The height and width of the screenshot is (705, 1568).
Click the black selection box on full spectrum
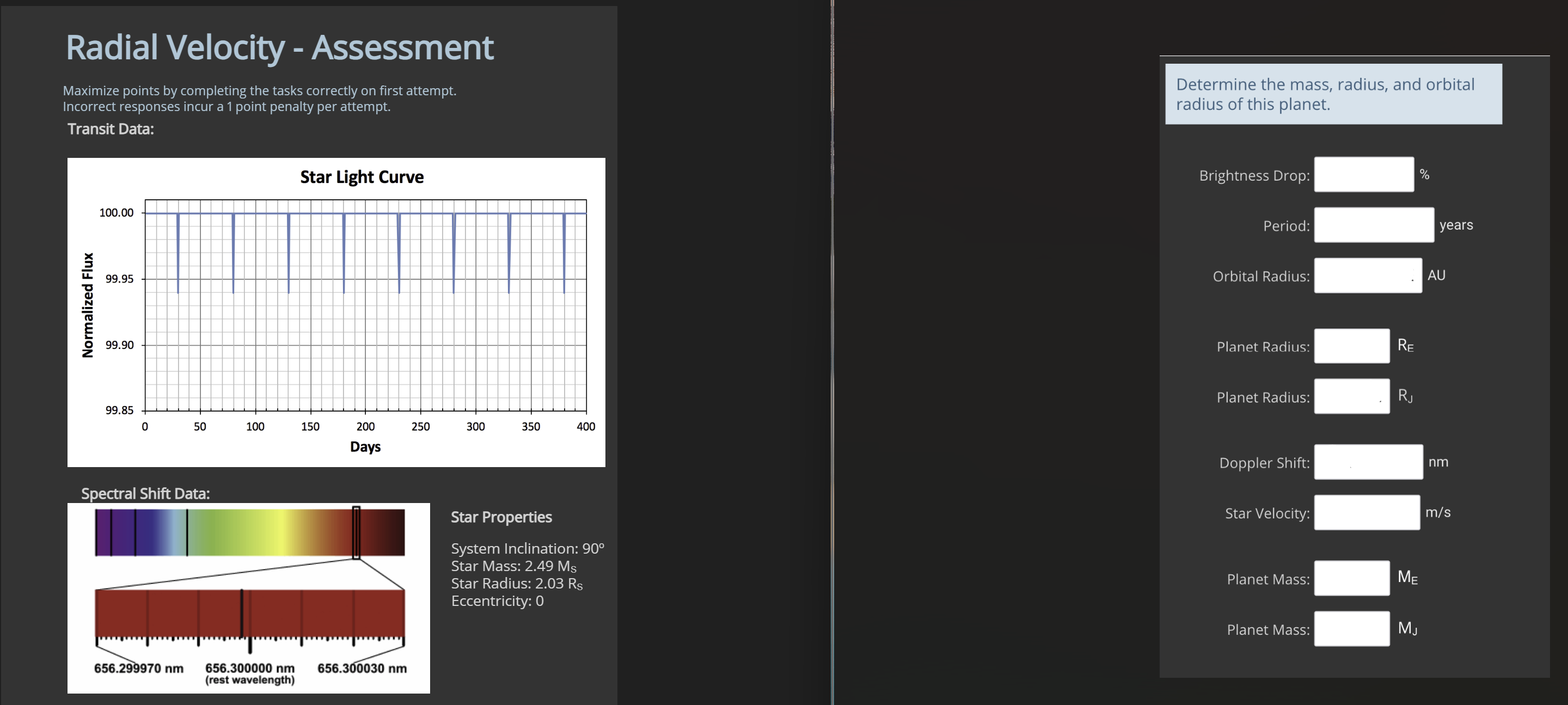[356, 533]
